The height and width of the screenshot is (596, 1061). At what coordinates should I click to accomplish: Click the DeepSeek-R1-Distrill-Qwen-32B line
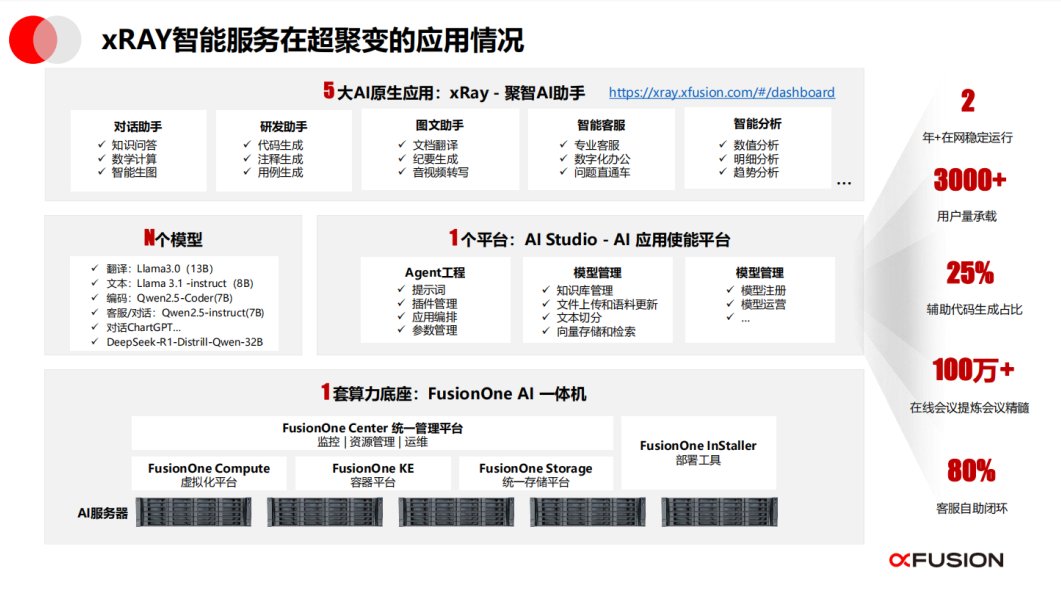tap(184, 342)
